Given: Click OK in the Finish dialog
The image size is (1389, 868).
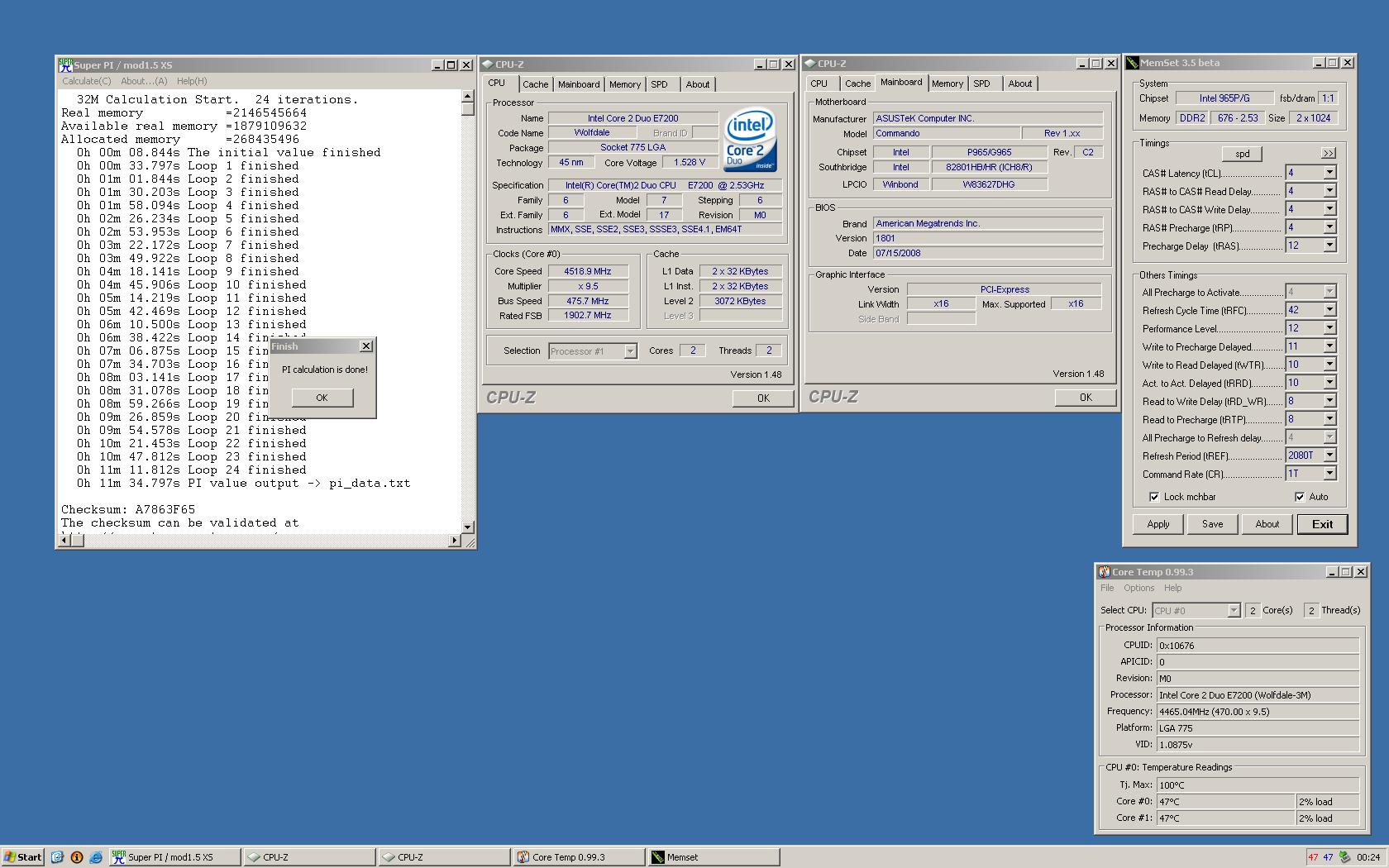Looking at the screenshot, I should 322,398.
